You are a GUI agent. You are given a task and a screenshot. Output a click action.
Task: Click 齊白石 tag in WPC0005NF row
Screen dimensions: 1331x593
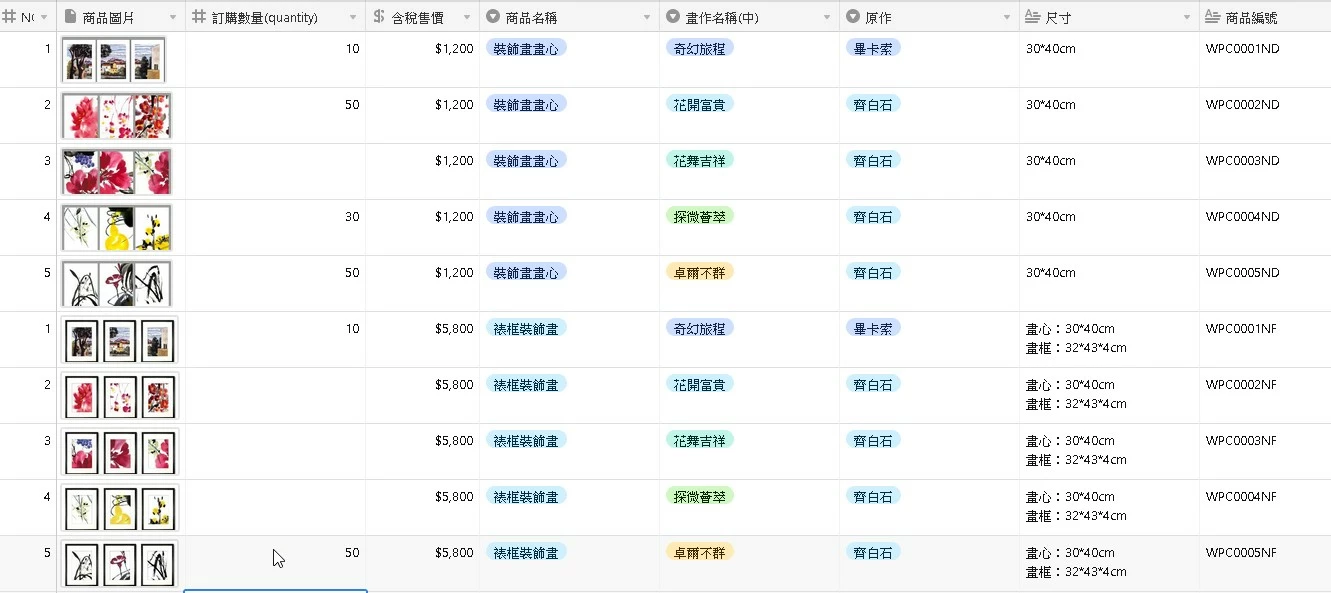(873, 552)
